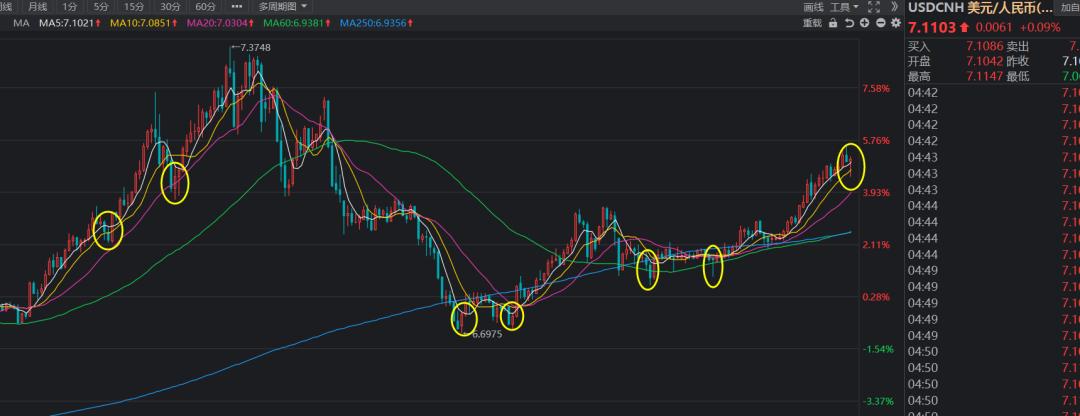Screen dimensions: 1080x416
Task: Click the 7.3748 high price label on chart
Action: (x=256, y=47)
